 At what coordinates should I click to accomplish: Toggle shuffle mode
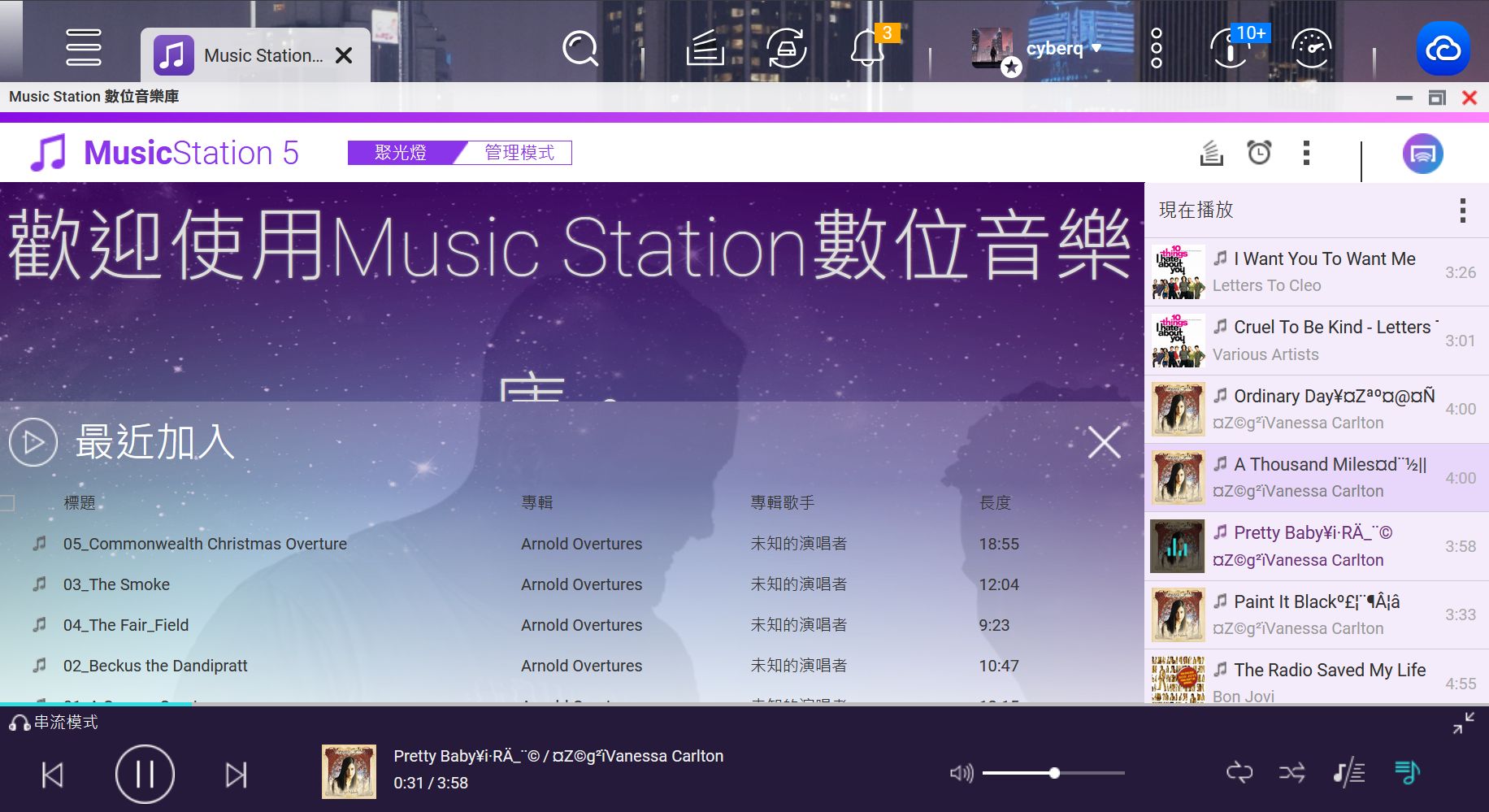tap(1291, 772)
